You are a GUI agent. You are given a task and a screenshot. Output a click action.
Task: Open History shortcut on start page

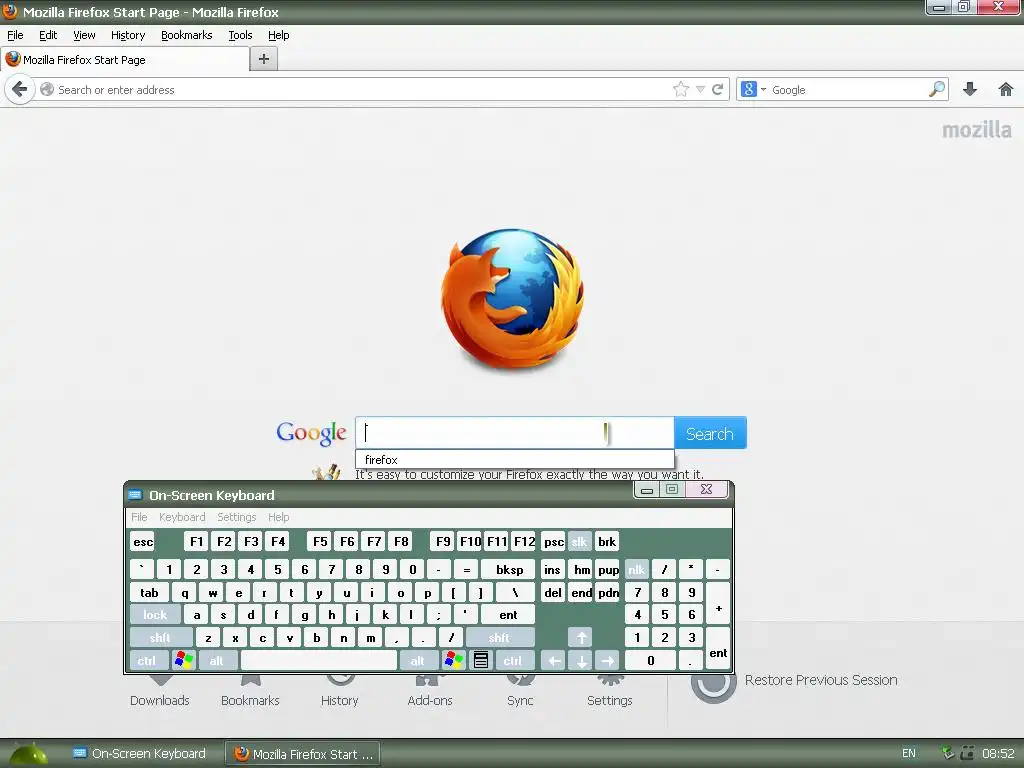340,692
